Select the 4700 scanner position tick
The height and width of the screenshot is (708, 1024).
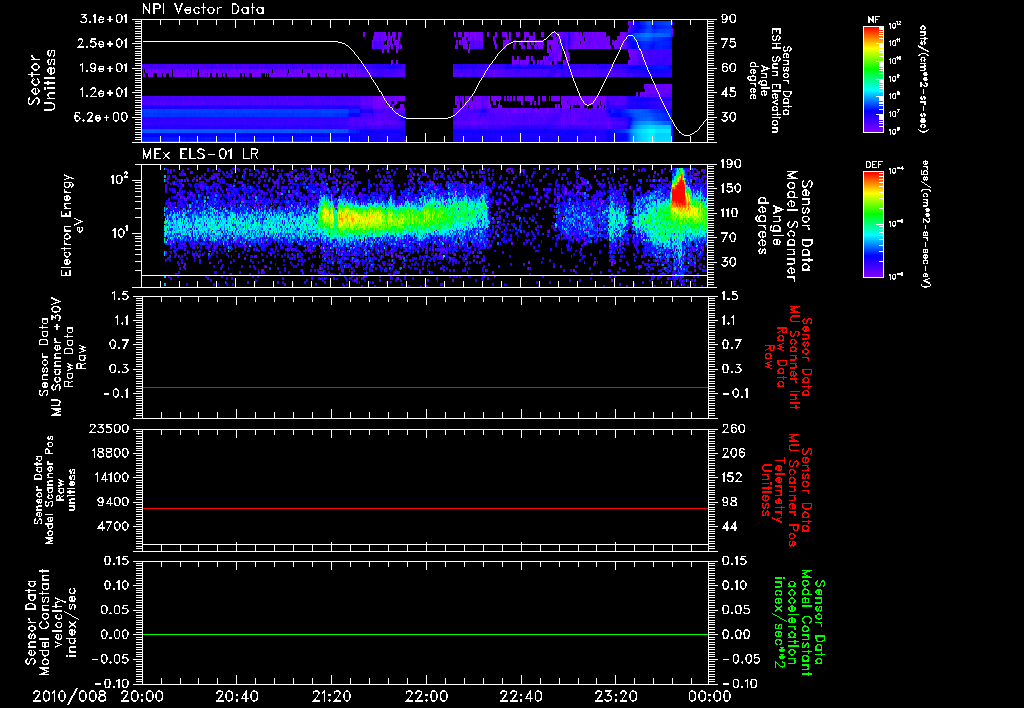coord(114,526)
